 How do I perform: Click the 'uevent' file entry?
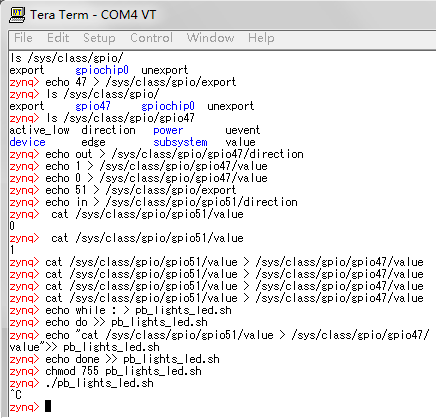click(x=243, y=130)
